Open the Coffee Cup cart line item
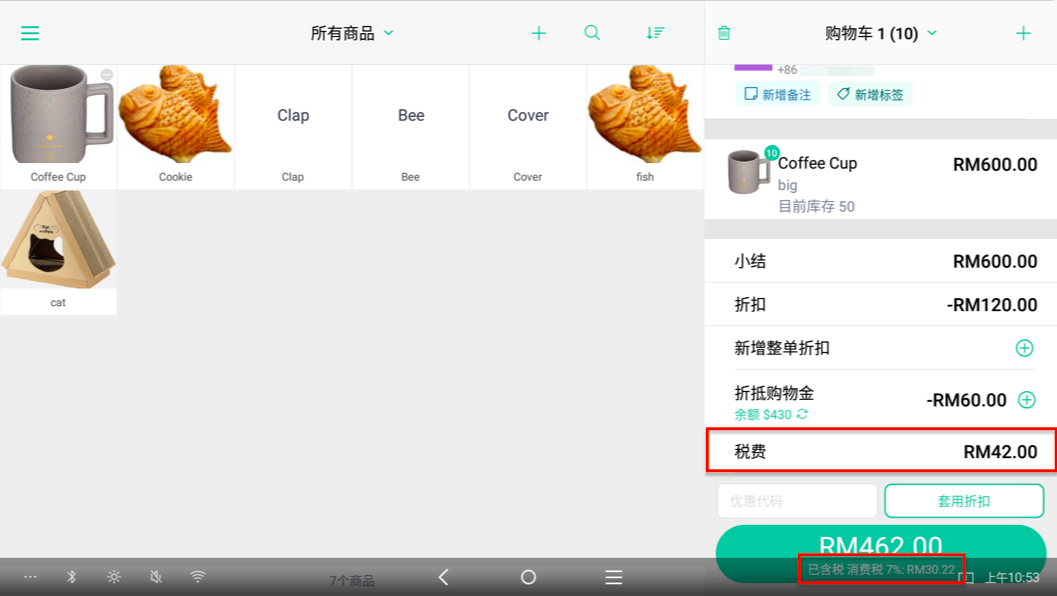 click(880, 179)
